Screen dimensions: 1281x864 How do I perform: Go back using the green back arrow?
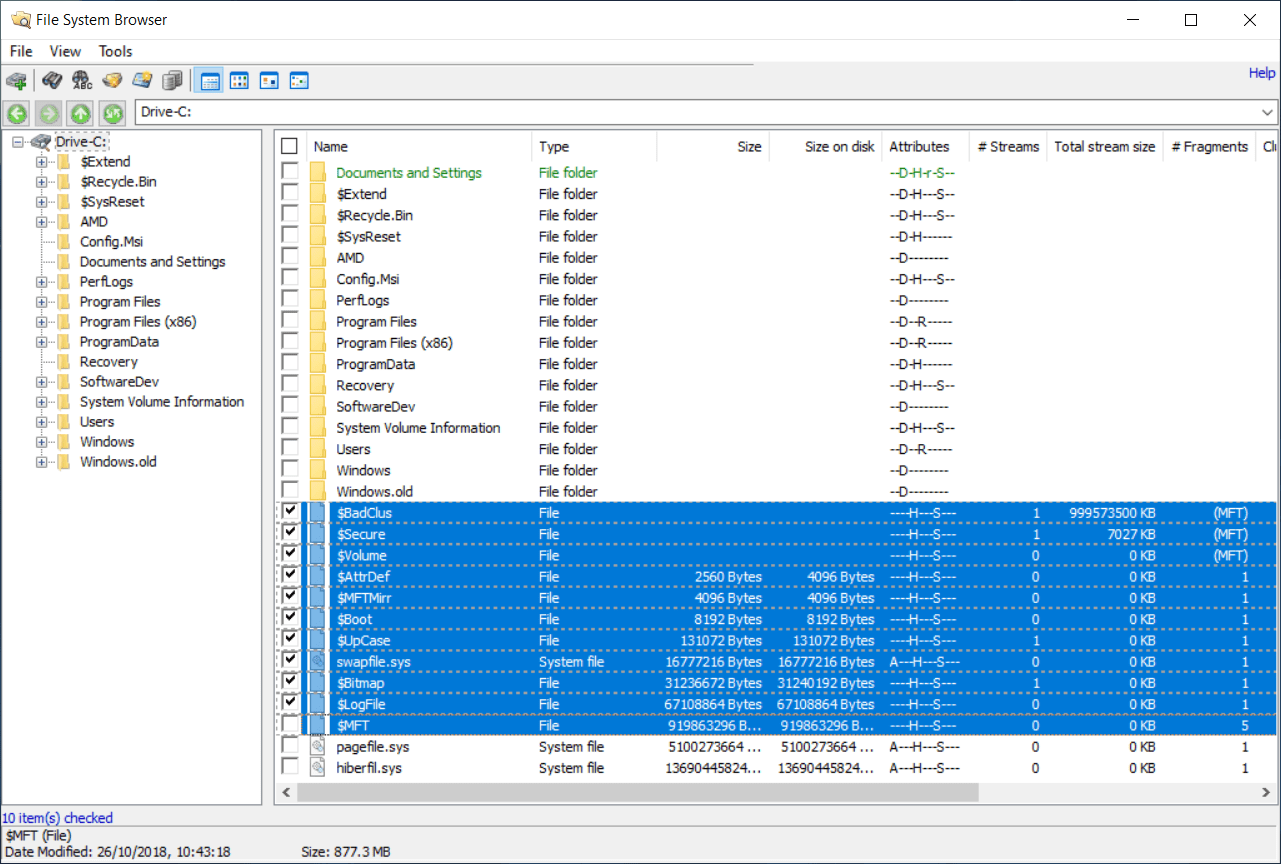click(16, 113)
